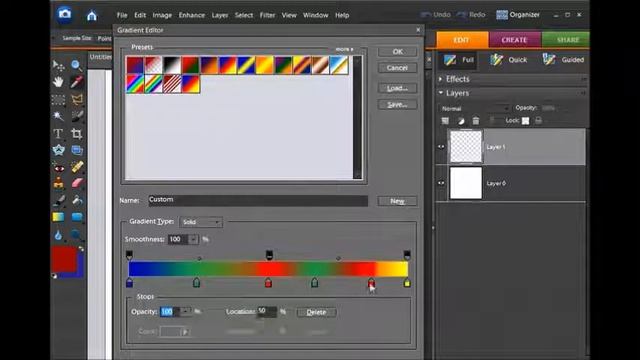Open the File menu

coord(122,15)
